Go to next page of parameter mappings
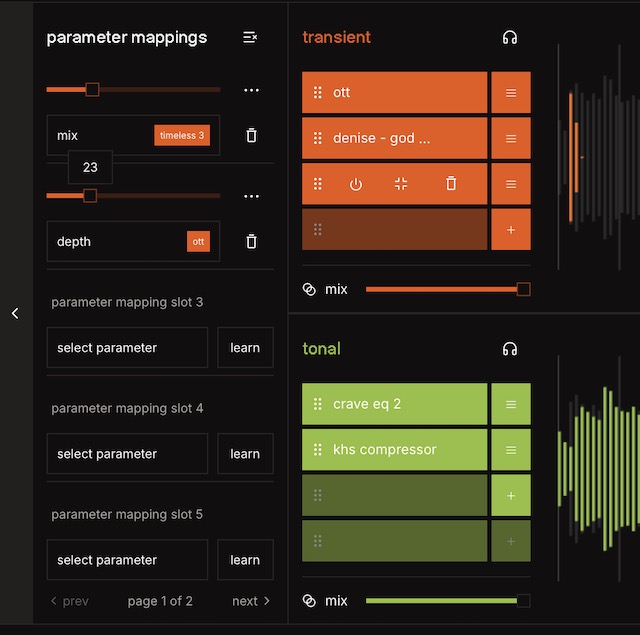 click(251, 601)
